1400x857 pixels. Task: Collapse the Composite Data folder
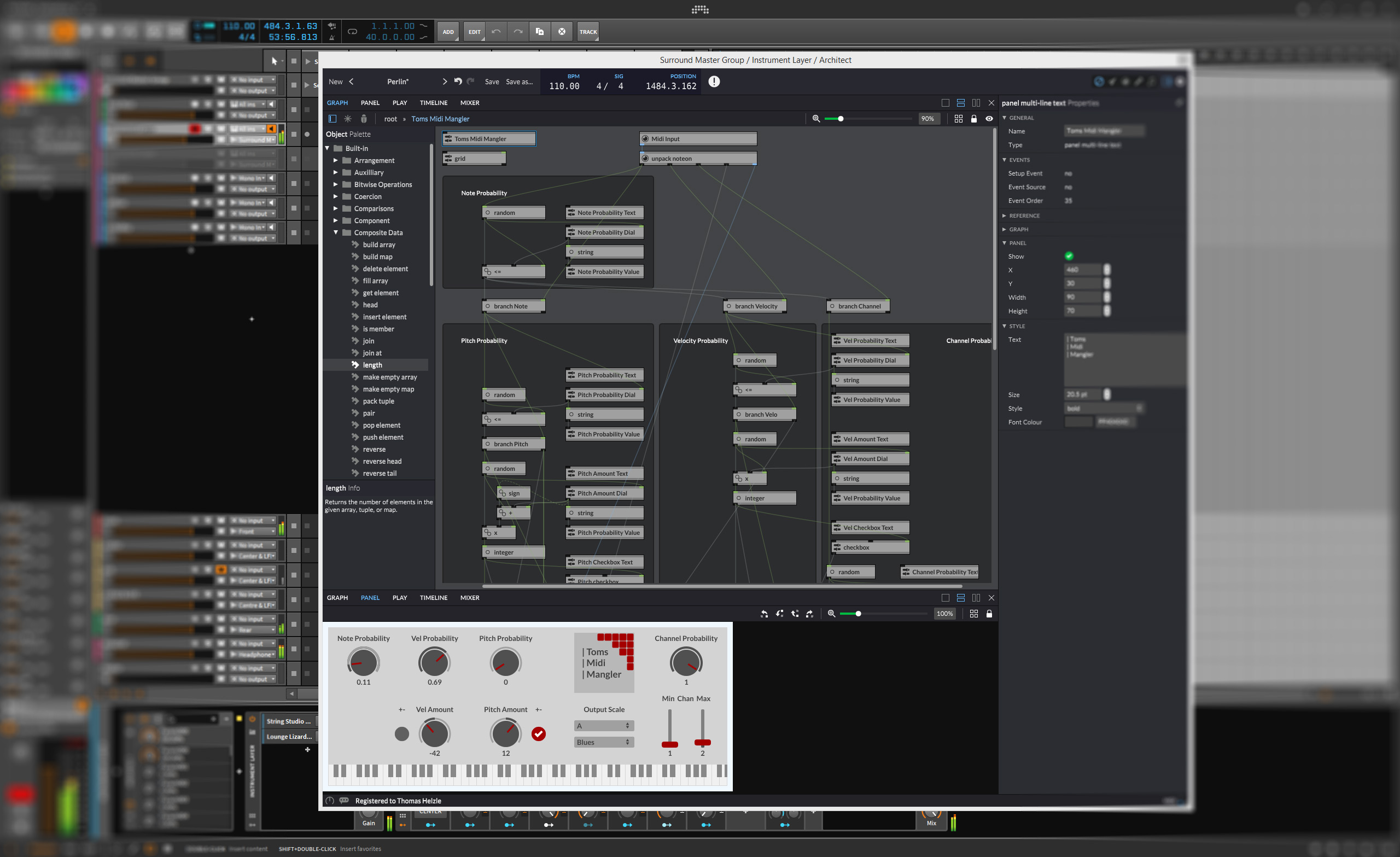tap(336, 232)
